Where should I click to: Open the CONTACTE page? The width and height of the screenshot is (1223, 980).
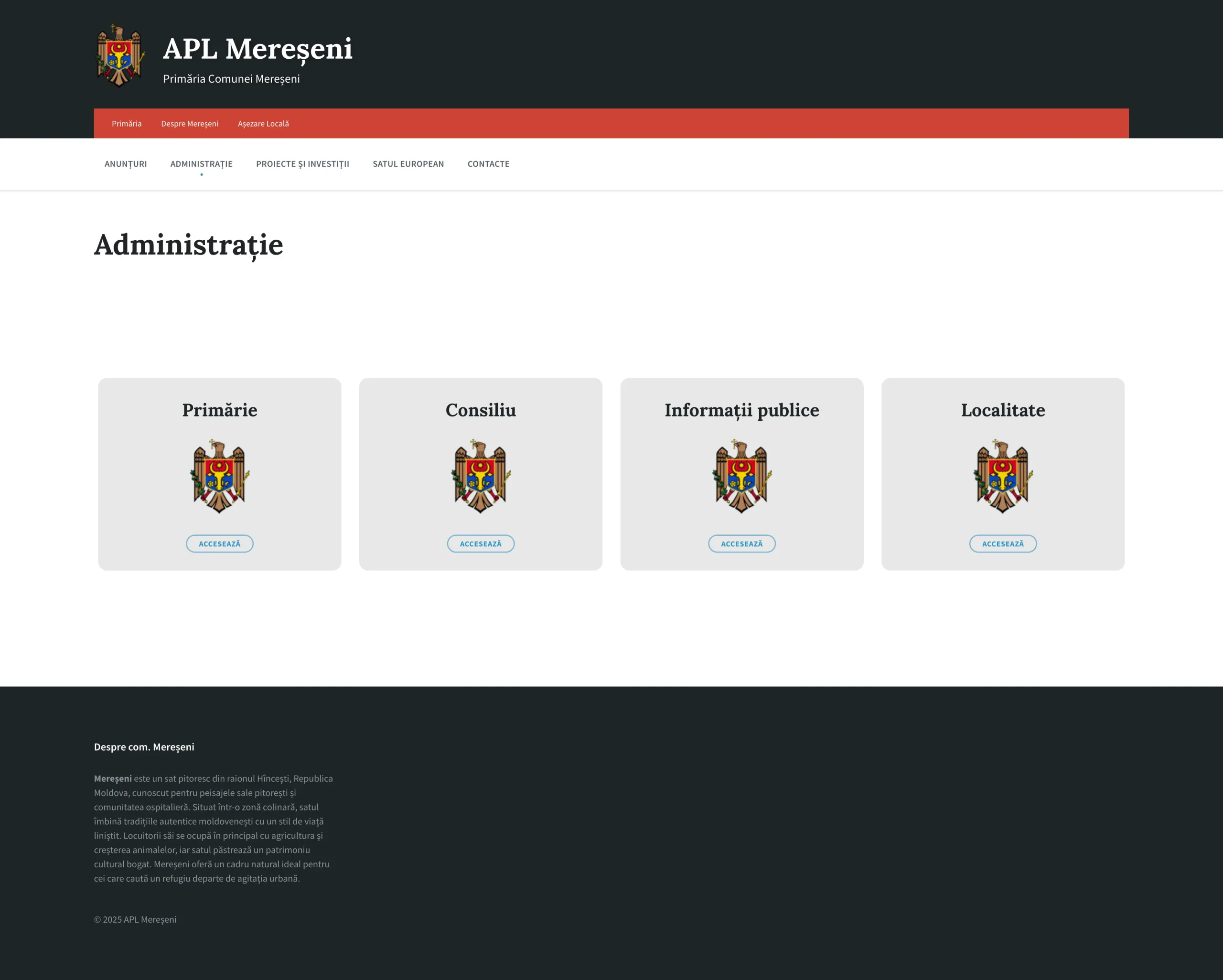pos(488,164)
